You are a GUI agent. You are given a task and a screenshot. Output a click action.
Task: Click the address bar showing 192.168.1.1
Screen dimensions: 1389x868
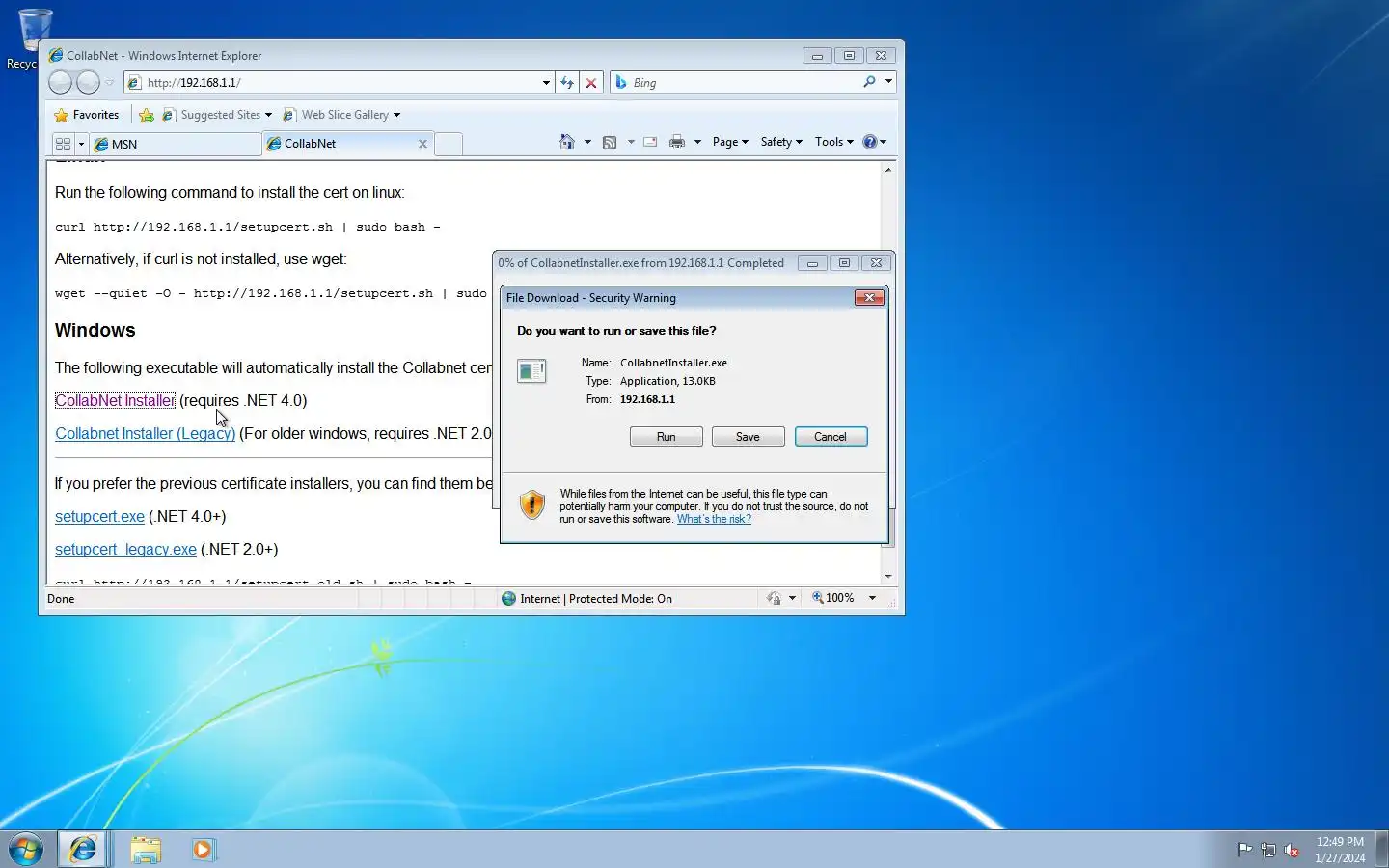[x=331, y=83]
